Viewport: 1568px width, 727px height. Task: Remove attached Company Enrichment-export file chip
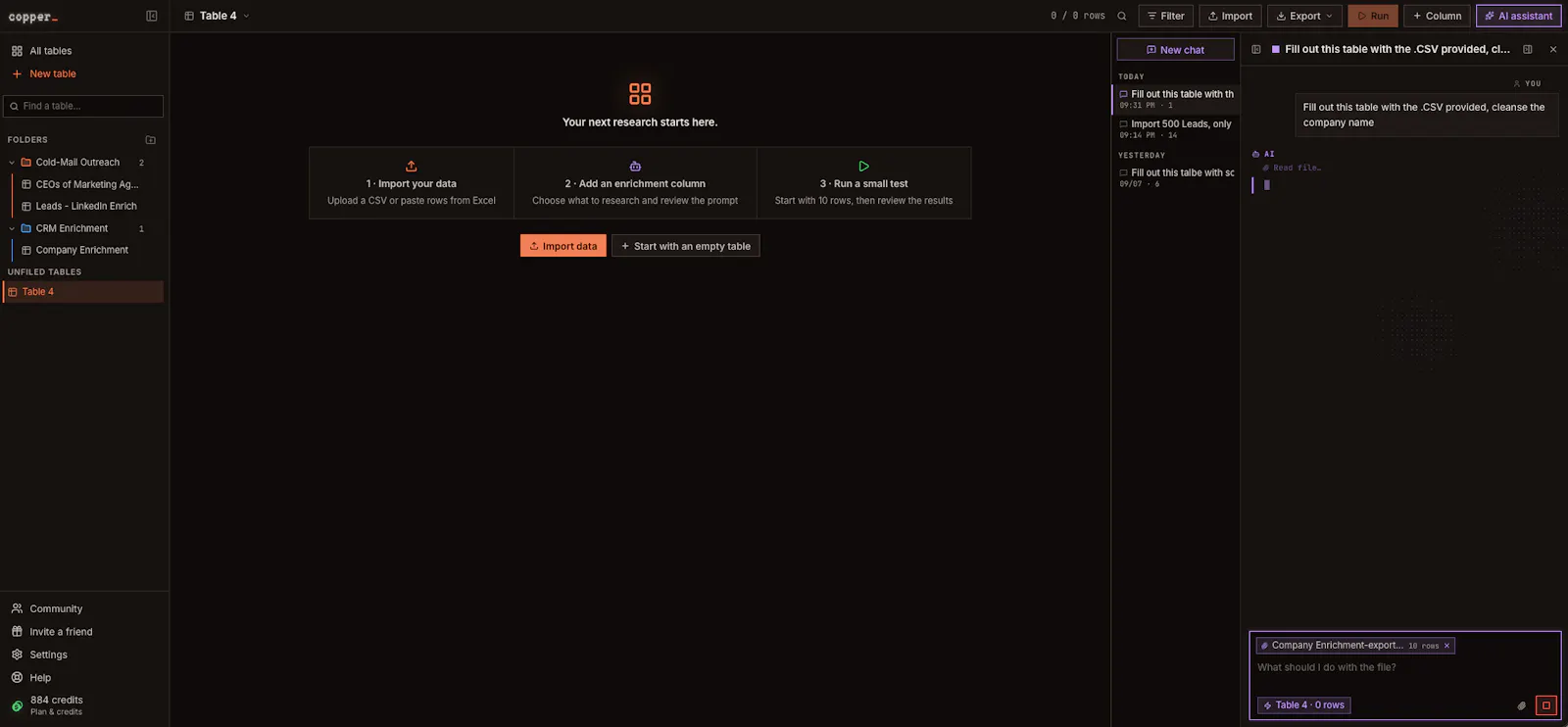[1446, 646]
